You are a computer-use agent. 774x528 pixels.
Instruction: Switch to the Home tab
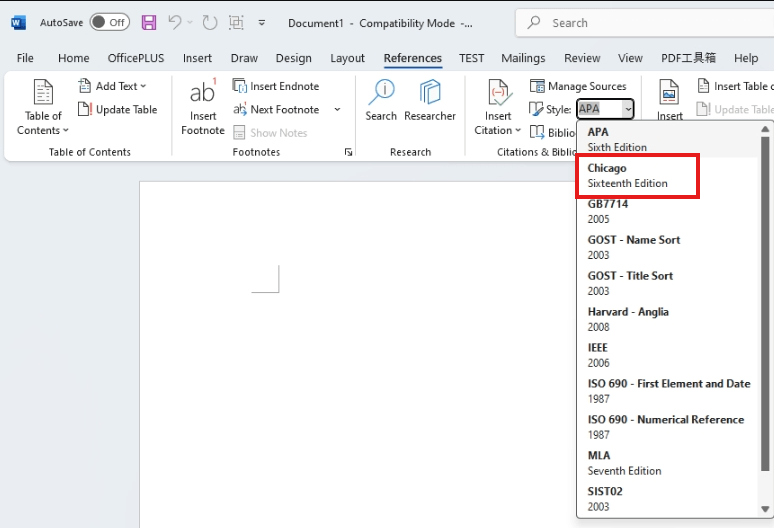tap(74, 58)
